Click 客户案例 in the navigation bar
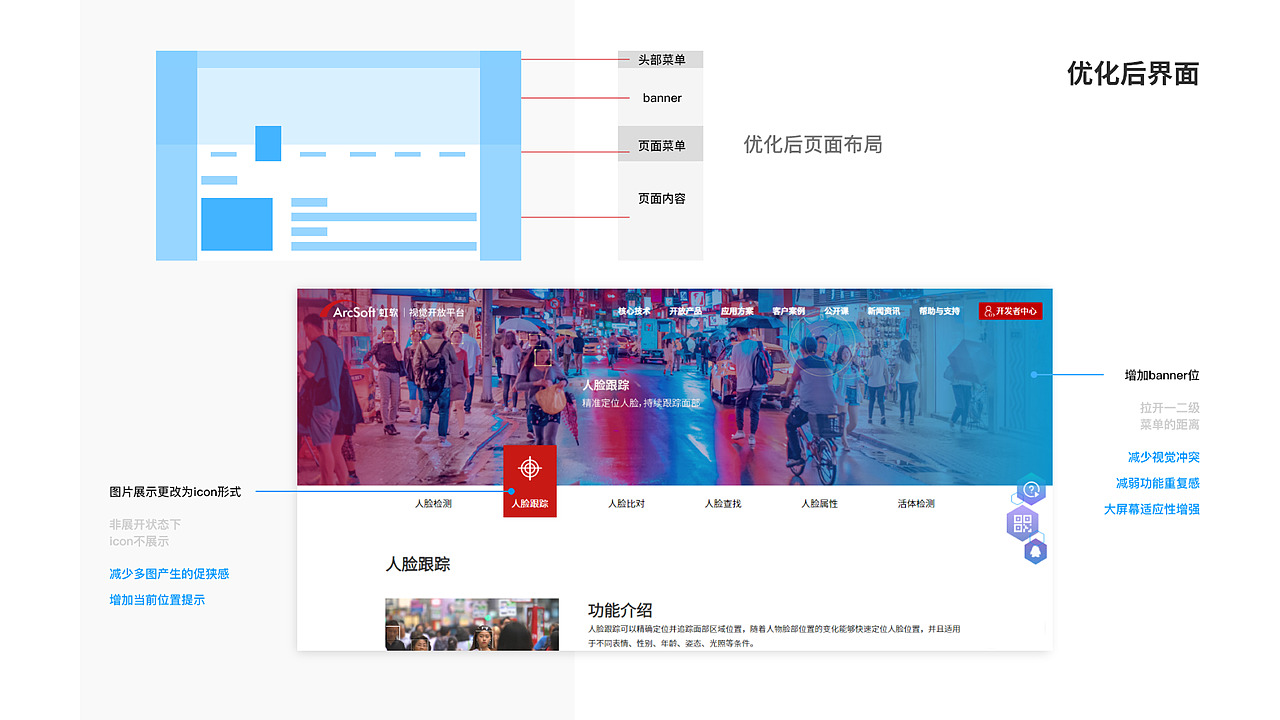Image resolution: width=1280 pixels, height=720 pixels. tap(789, 310)
